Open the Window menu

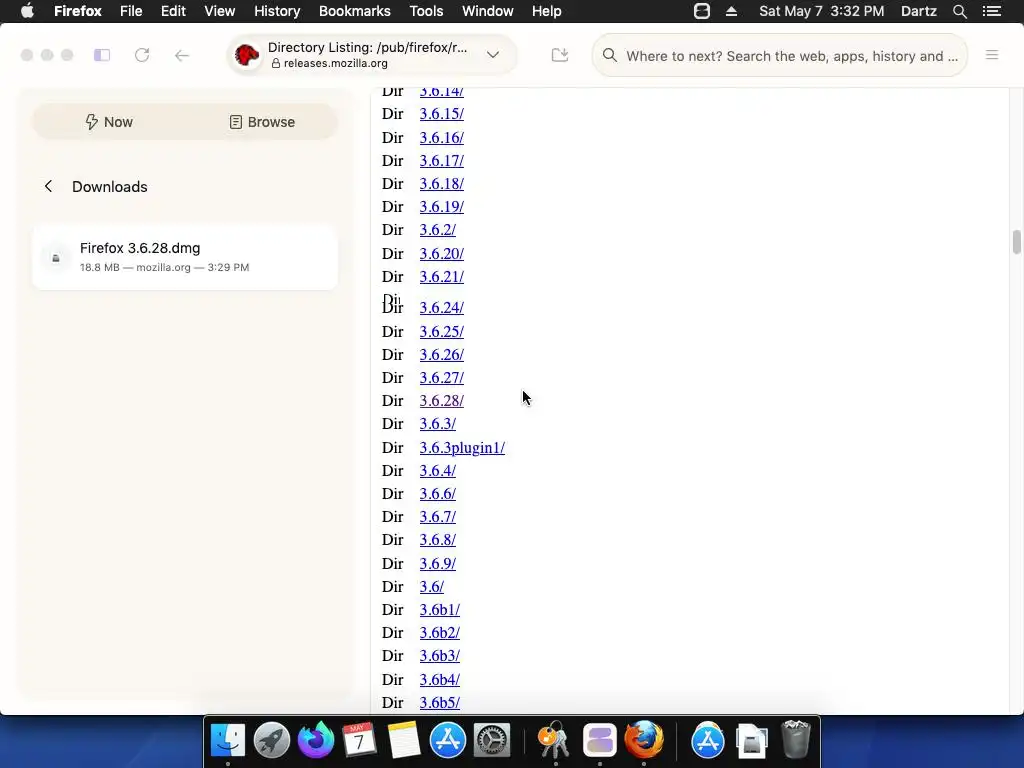pos(488,11)
